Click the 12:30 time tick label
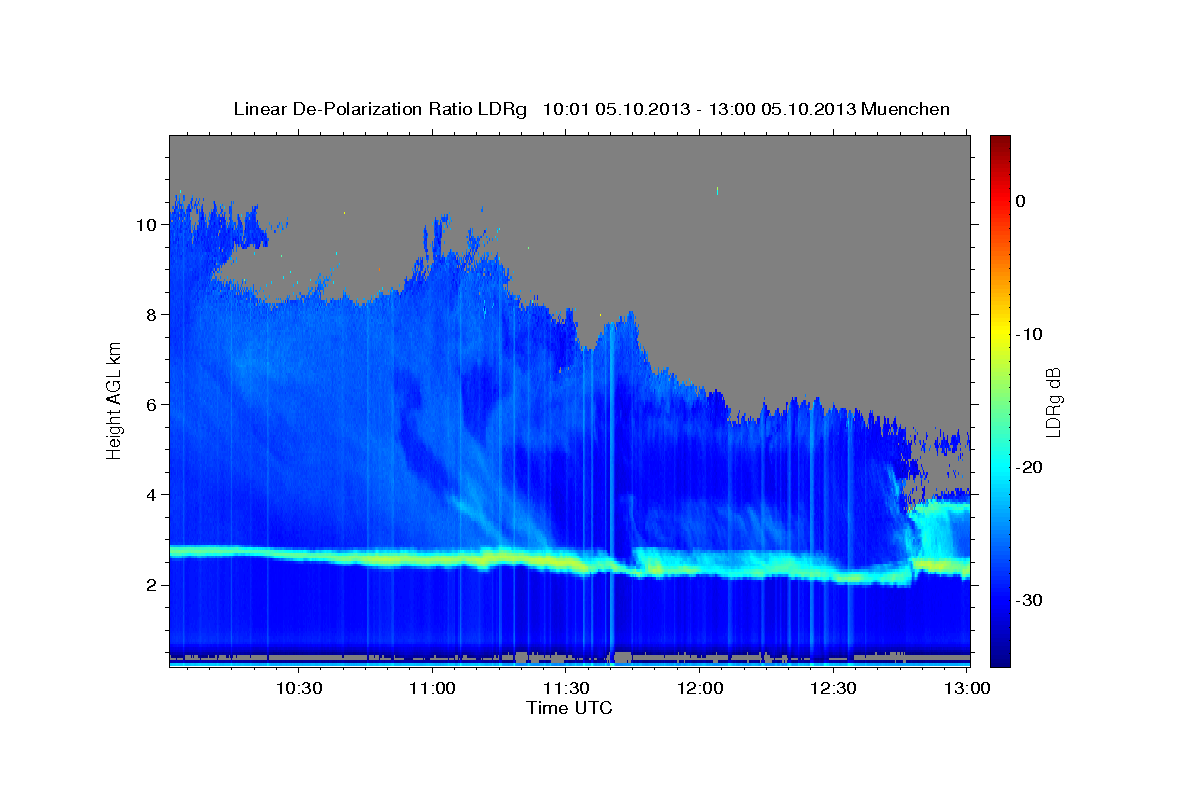1200x800 pixels. pos(834,688)
